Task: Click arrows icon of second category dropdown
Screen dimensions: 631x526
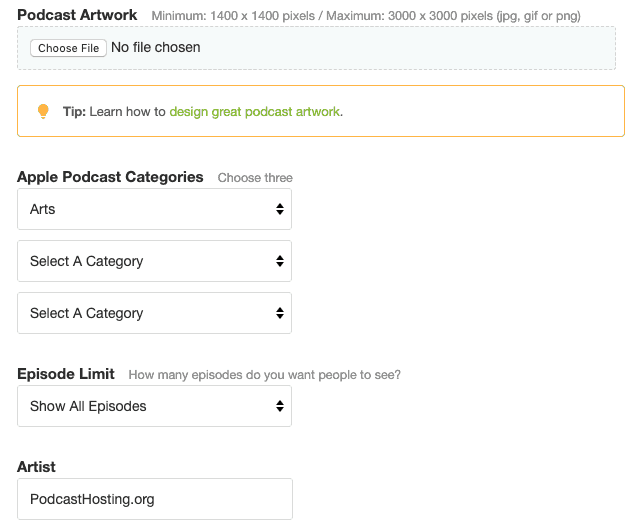Action: coord(280,261)
